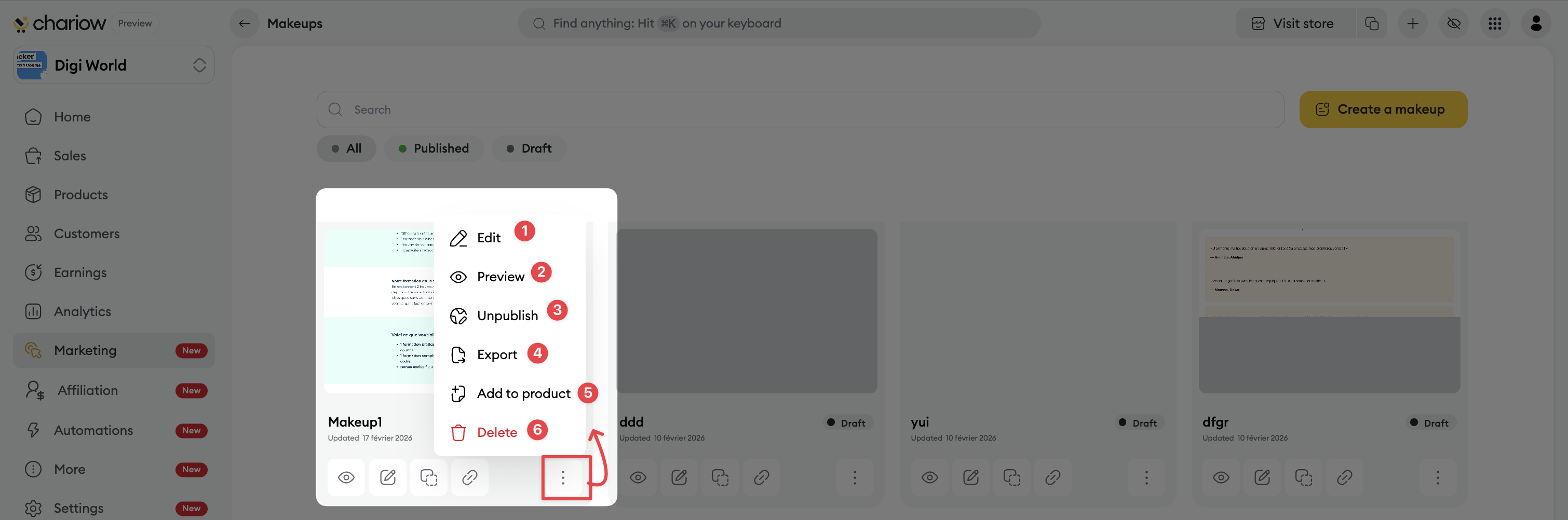Click the makeups Search input field
Image resolution: width=1568 pixels, height=520 pixels.
(x=800, y=110)
